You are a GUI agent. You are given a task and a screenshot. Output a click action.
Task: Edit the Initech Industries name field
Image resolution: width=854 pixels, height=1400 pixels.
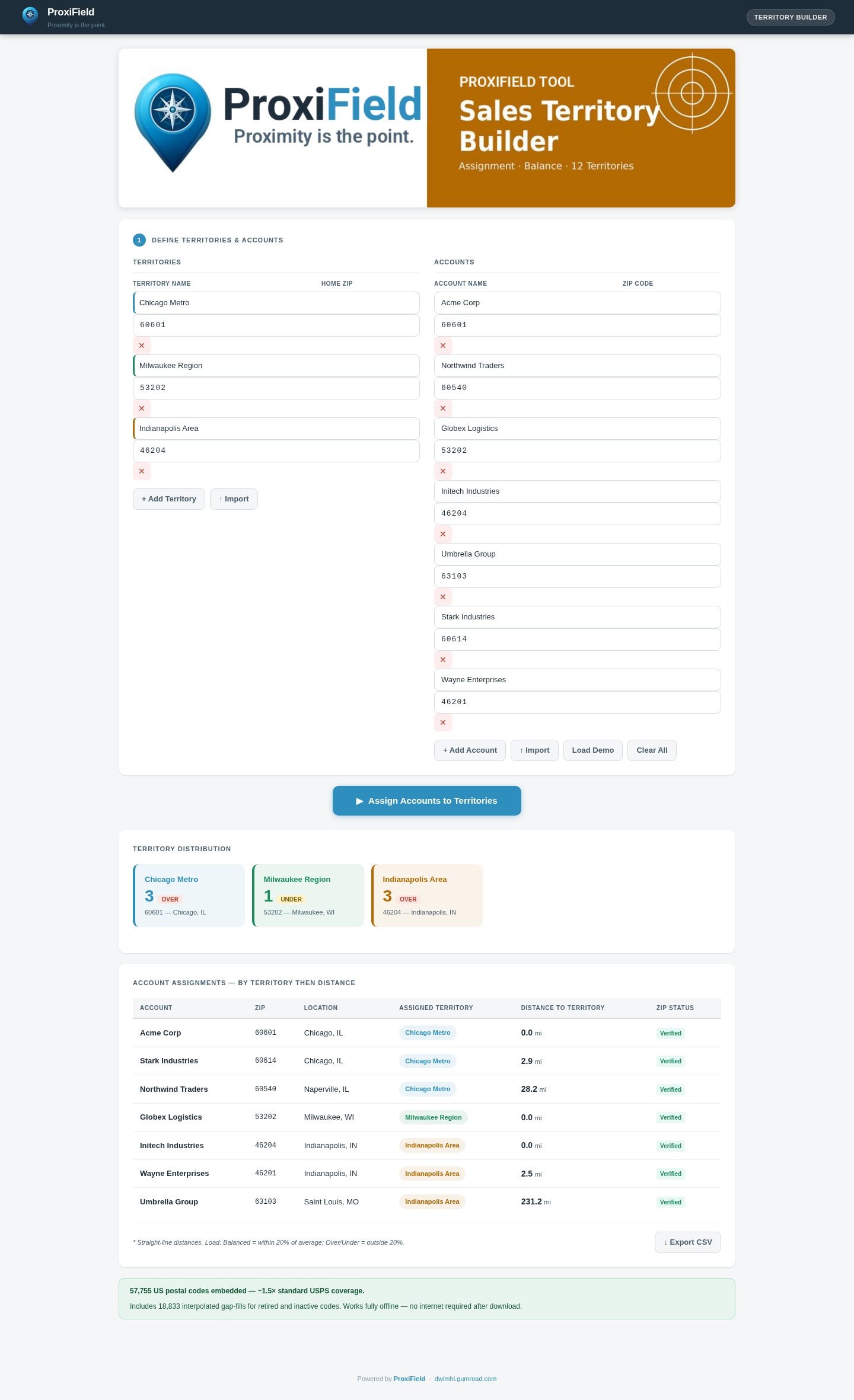(x=578, y=491)
